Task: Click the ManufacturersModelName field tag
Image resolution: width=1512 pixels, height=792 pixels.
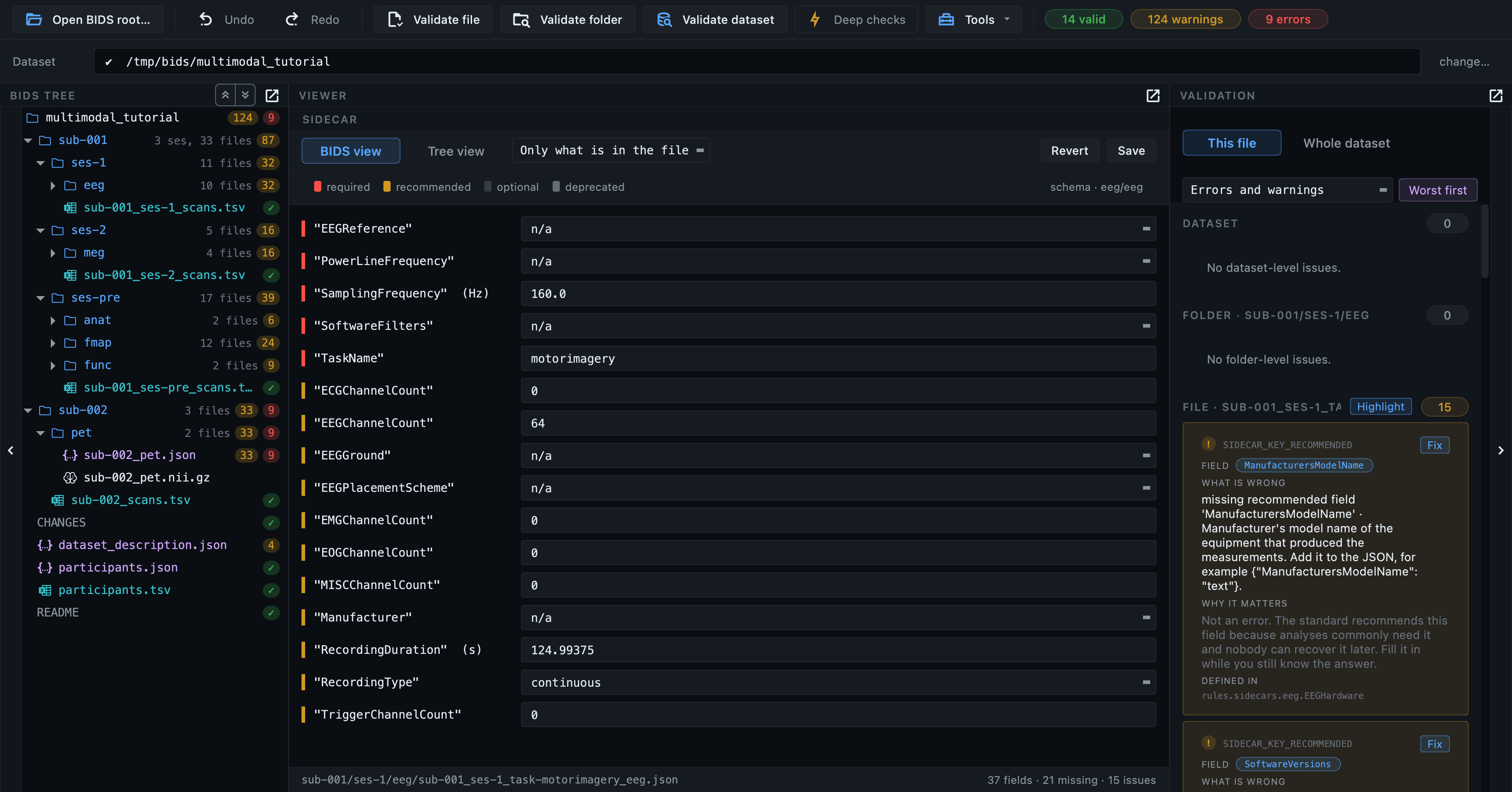Action: pos(1304,465)
